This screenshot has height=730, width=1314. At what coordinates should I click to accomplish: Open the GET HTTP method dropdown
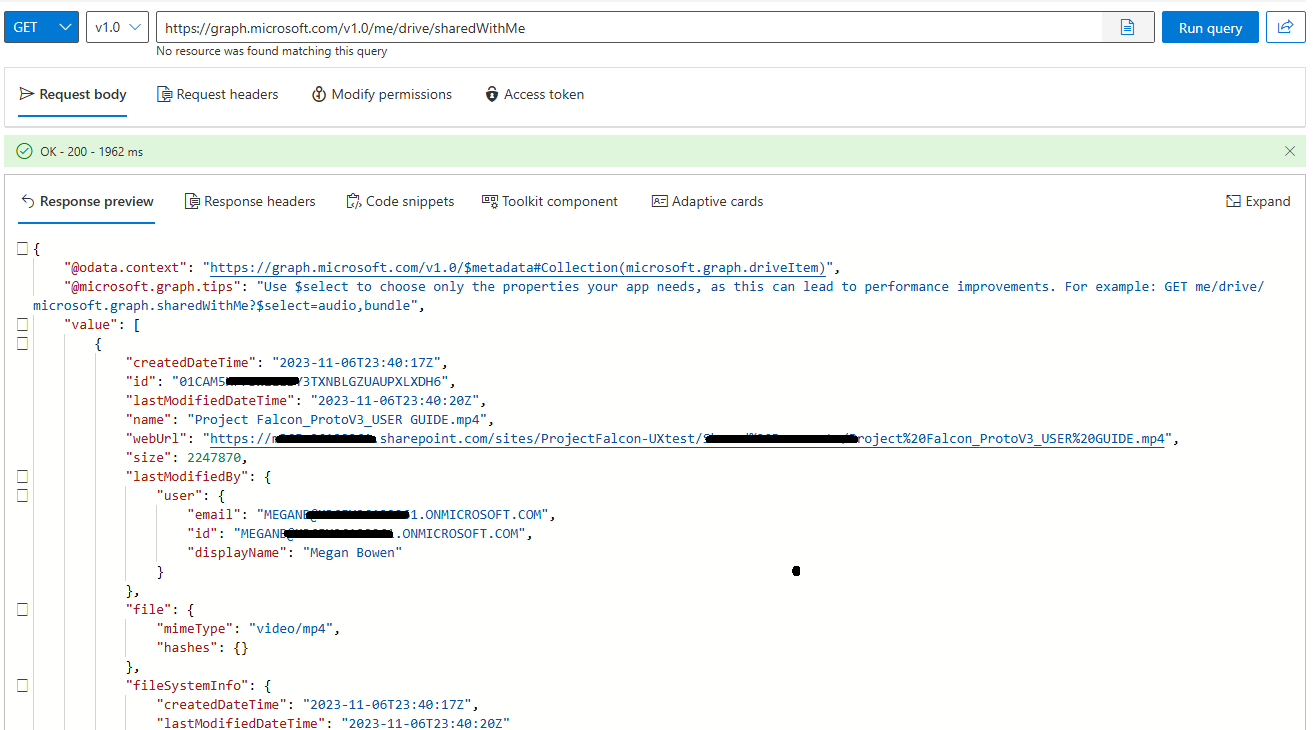pos(41,27)
